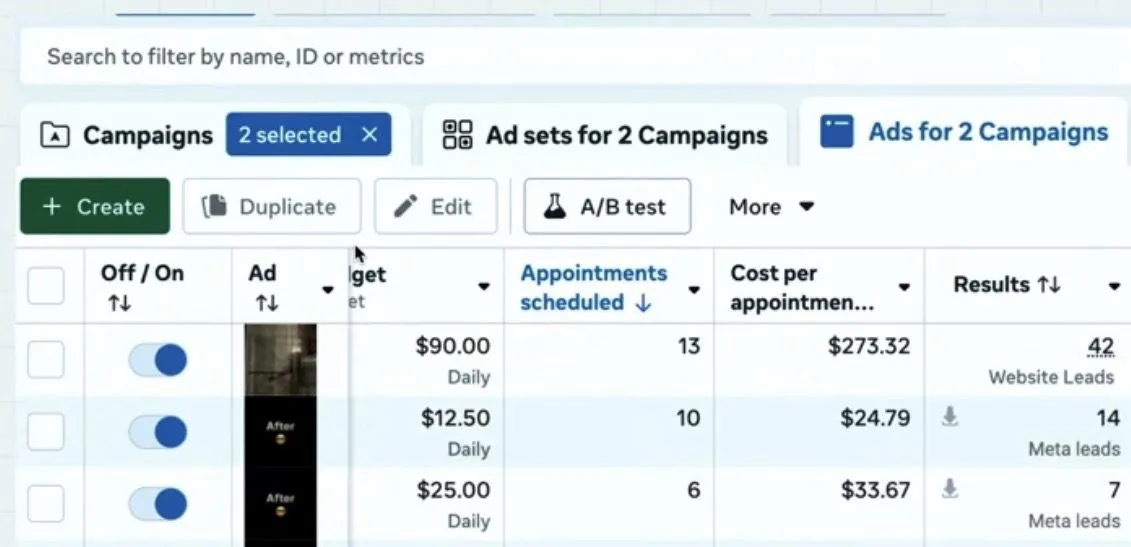The image size is (1131, 547).
Task: Tick the select-all checkbox in the table header
Action: pyautogui.click(x=46, y=287)
